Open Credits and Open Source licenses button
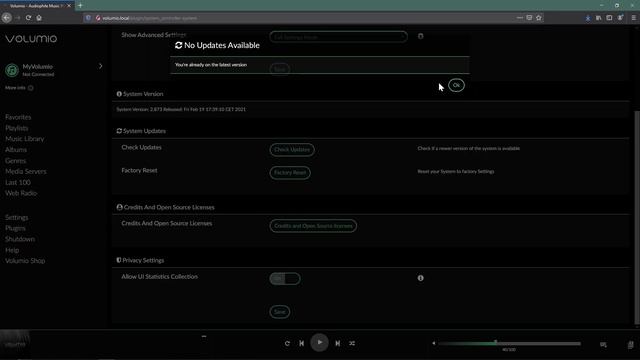Image resolution: width=640 pixels, height=360 pixels. click(x=313, y=226)
